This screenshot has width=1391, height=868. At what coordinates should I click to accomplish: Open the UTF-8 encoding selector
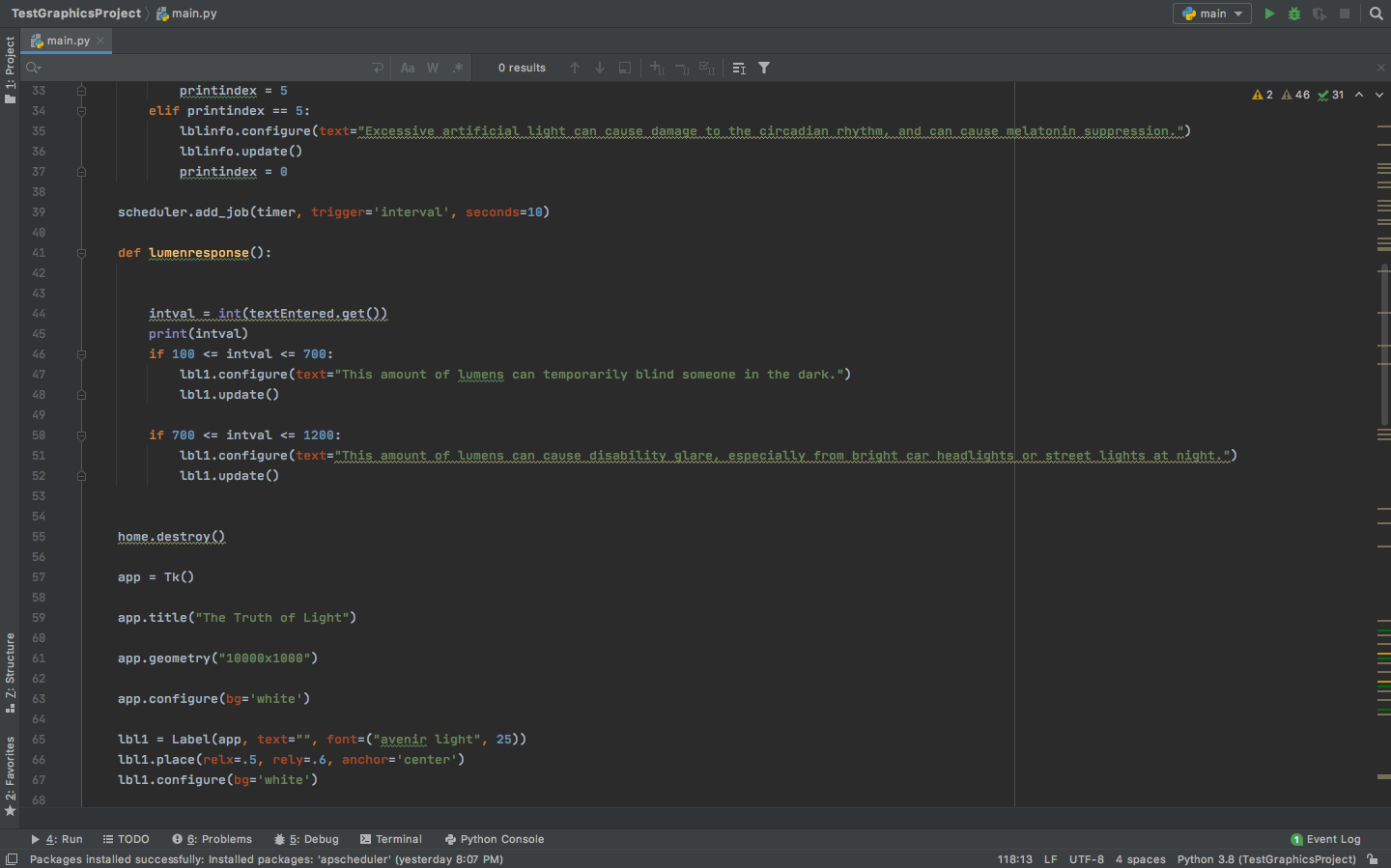click(x=1086, y=859)
